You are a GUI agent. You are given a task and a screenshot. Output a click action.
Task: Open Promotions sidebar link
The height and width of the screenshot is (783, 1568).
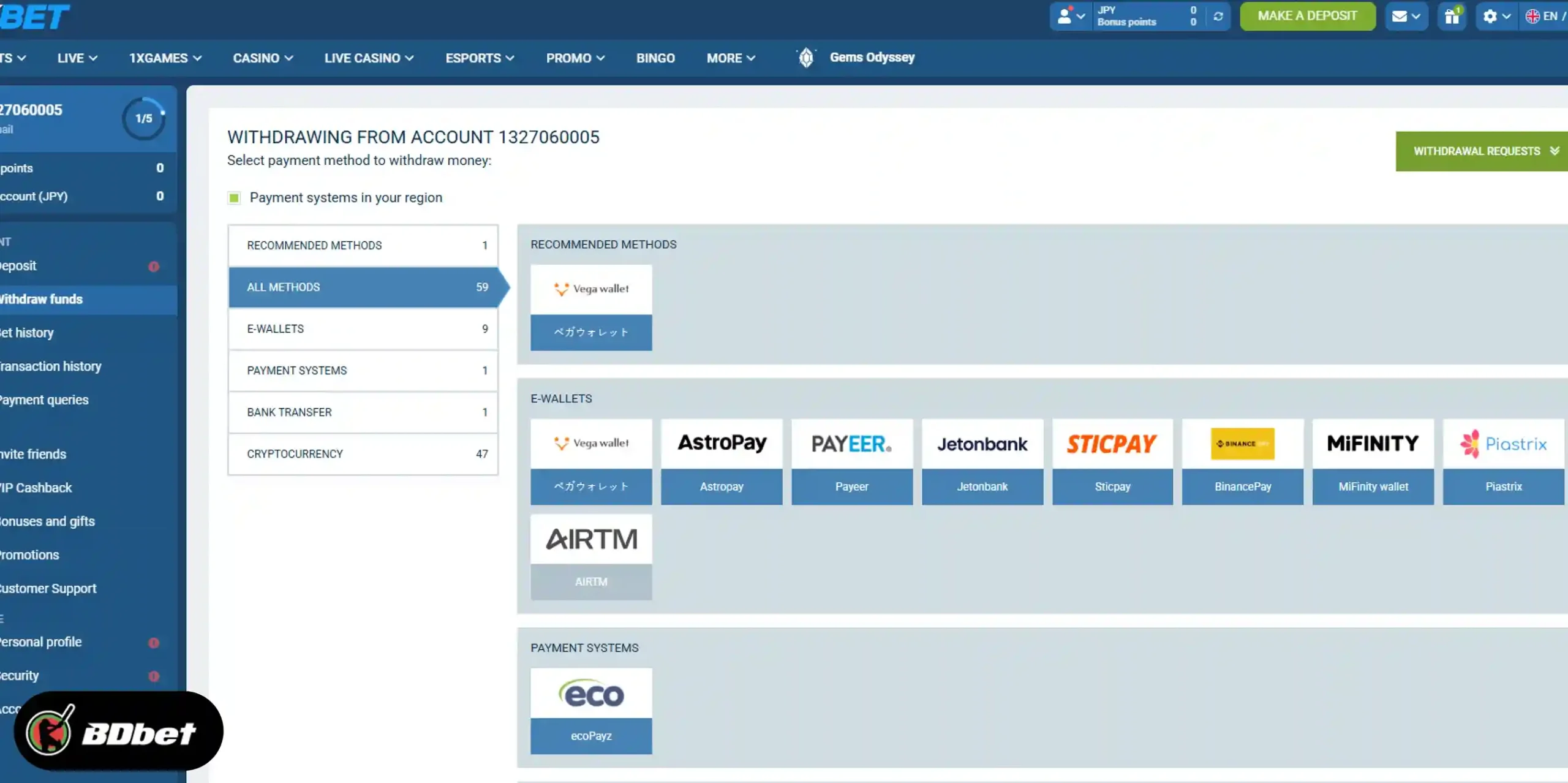(29, 555)
